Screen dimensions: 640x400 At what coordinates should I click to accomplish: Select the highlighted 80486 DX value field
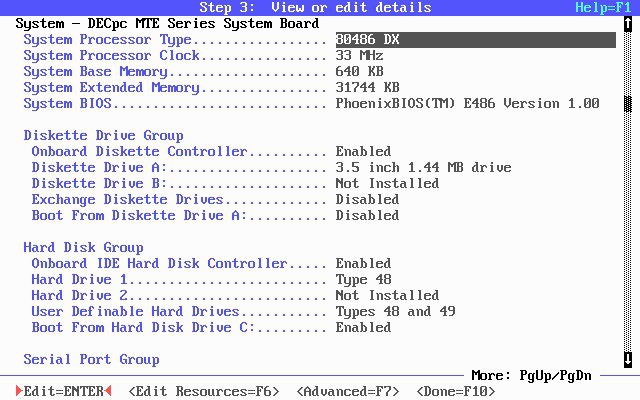coord(476,40)
